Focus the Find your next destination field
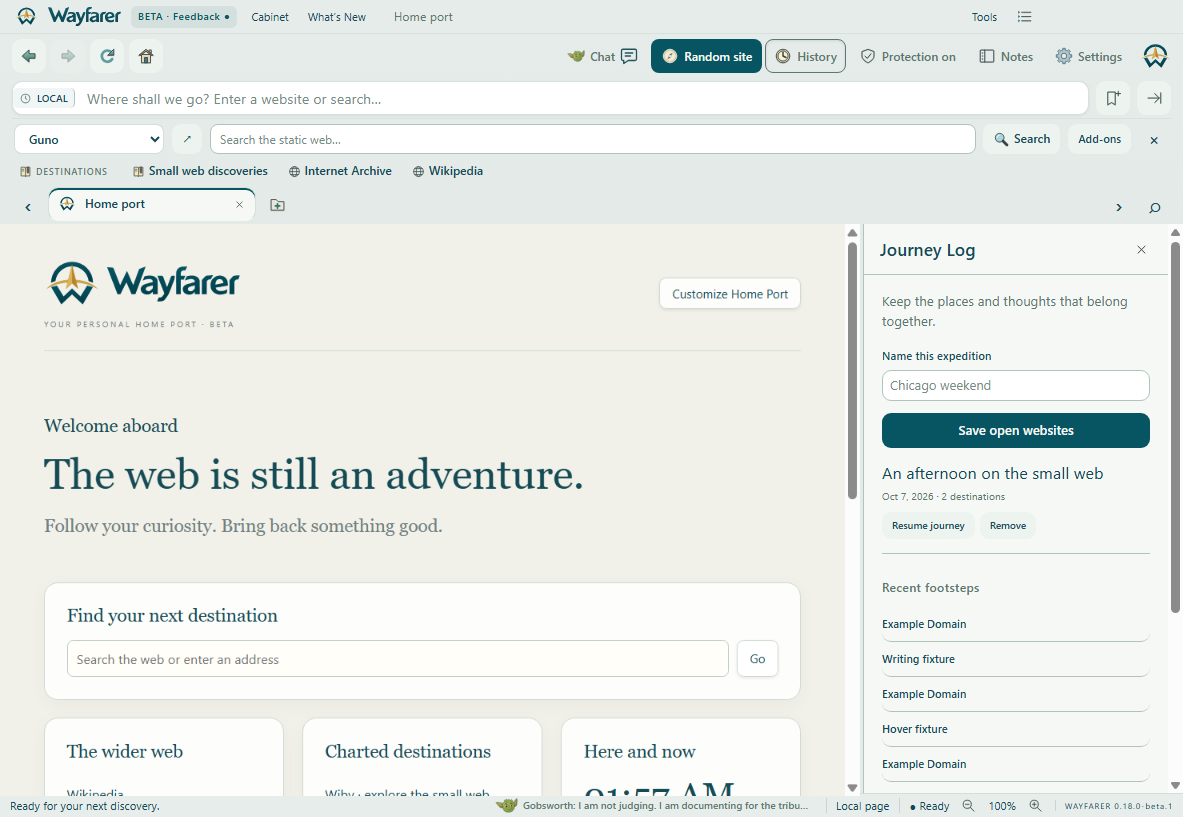This screenshot has width=1183, height=817. (x=398, y=659)
